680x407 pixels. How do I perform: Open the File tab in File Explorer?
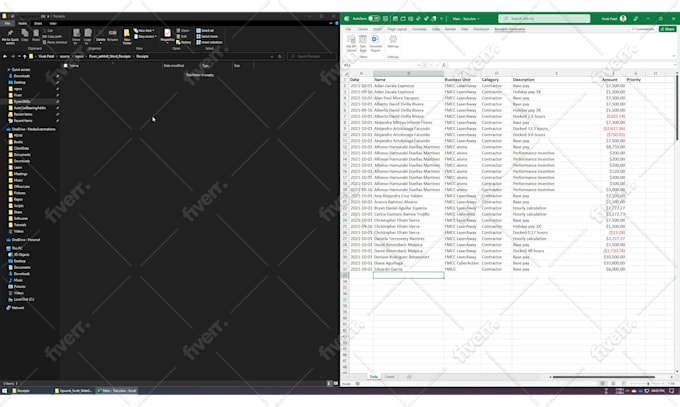tap(7, 23)
